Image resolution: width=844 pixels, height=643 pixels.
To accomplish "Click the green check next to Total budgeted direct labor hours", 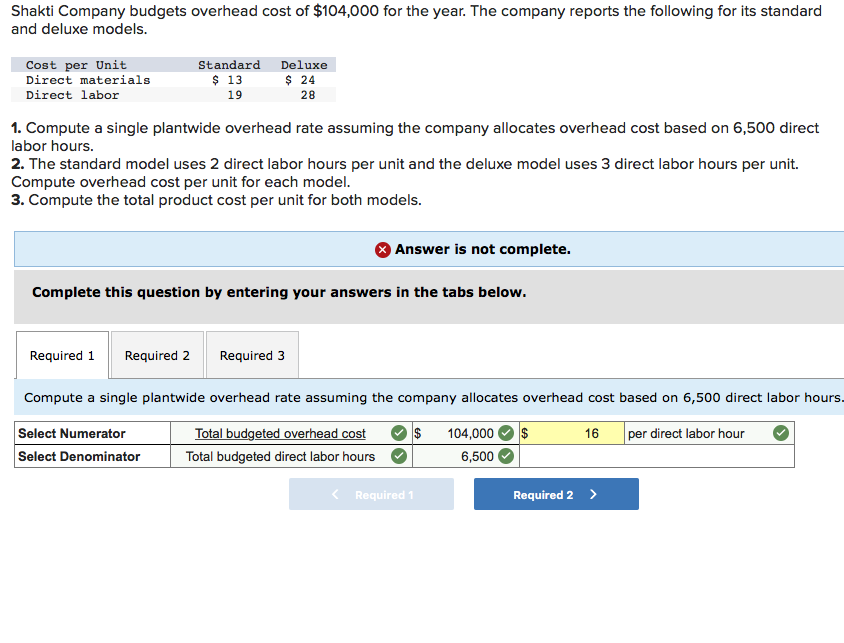I will point(399,456).
